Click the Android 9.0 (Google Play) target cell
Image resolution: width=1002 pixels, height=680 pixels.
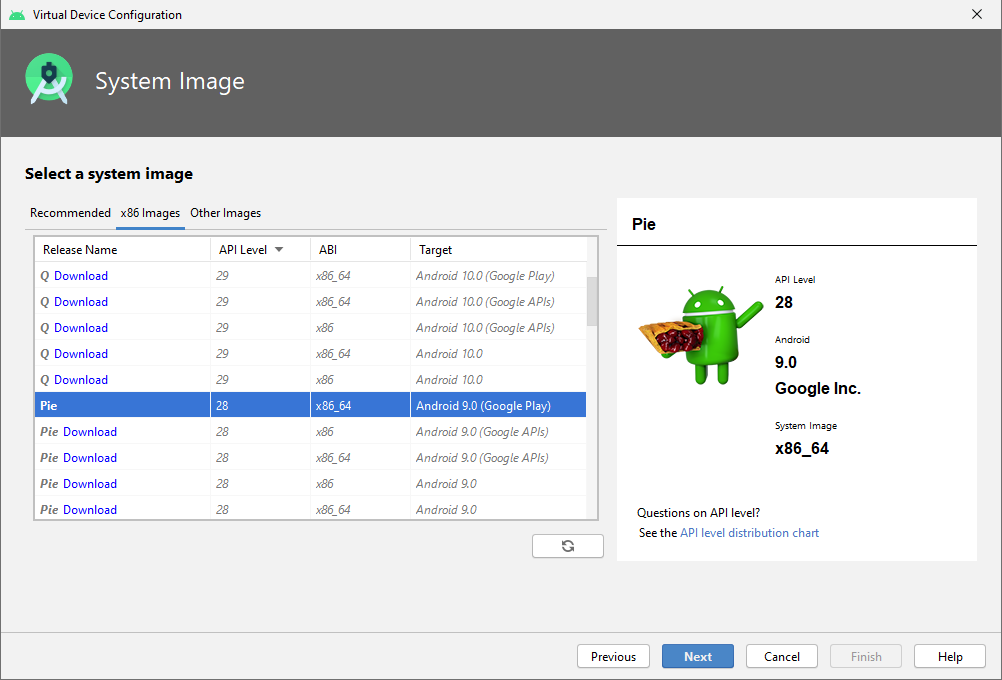(498, 405)
